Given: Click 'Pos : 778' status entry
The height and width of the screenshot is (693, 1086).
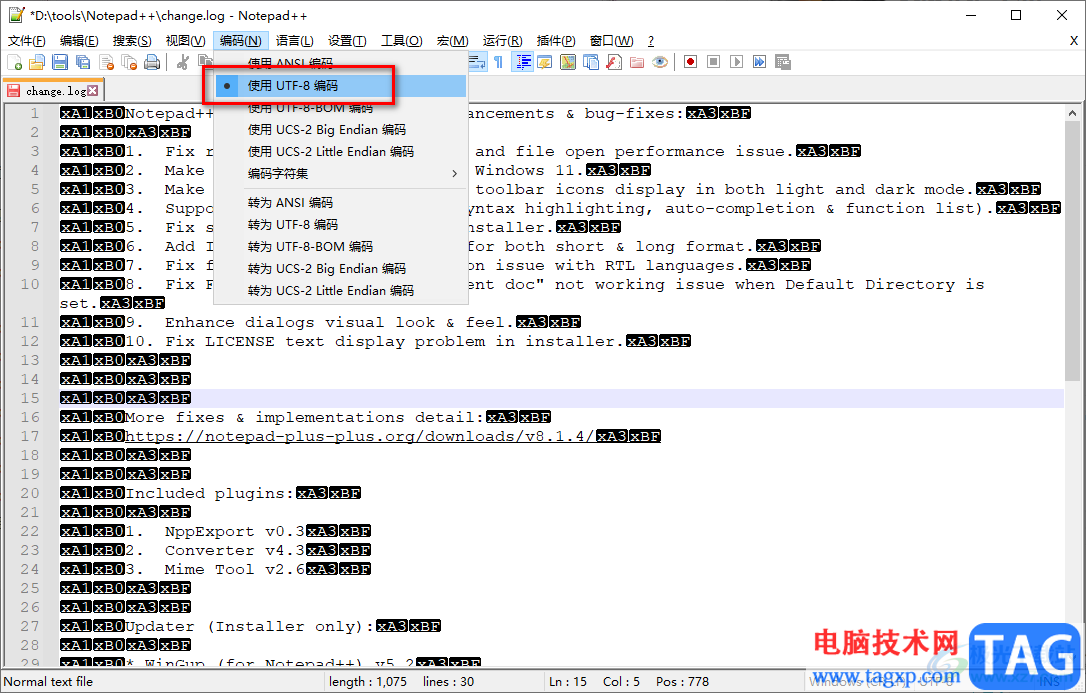Looking at the screenshot, I should click(682, 682).
